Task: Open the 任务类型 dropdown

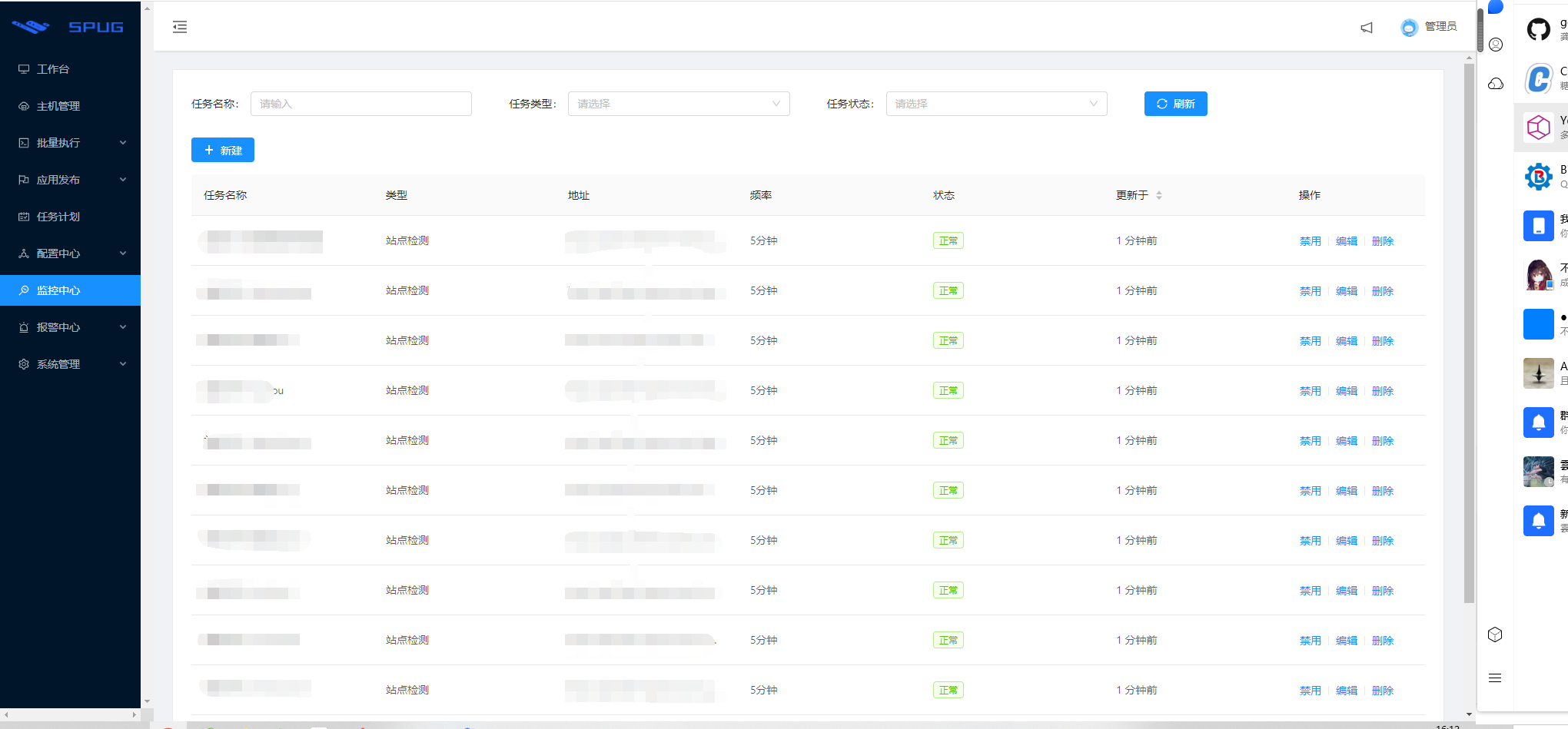Action: tap(679, 104)
